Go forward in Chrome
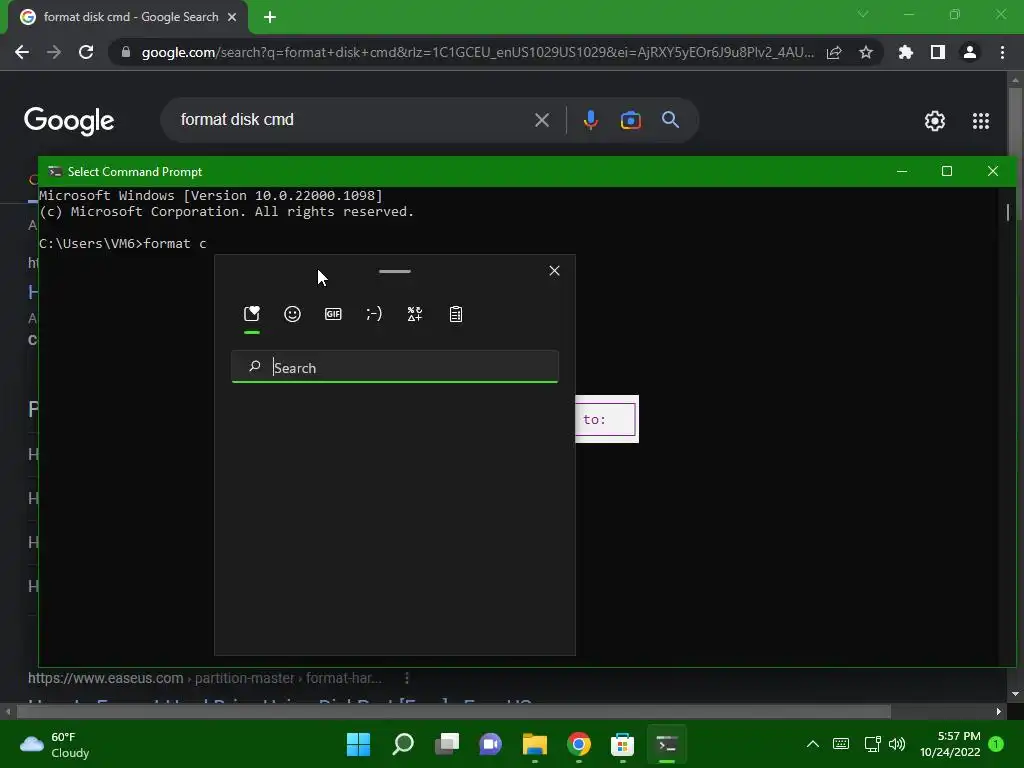 click(x=54, y=52)
